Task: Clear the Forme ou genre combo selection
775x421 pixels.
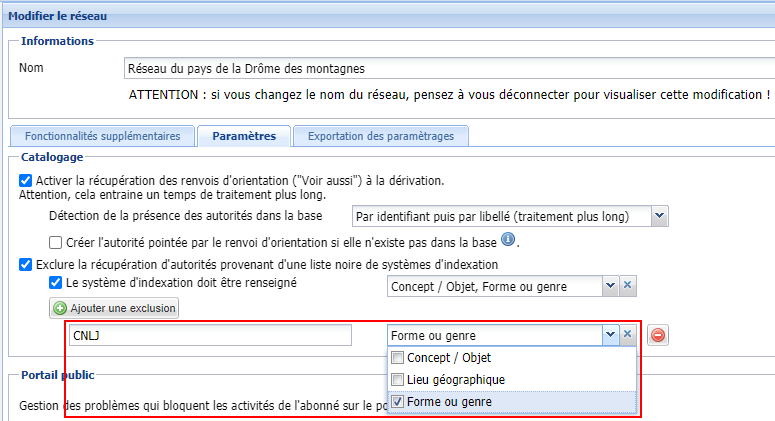Action: tap(628, 335)
